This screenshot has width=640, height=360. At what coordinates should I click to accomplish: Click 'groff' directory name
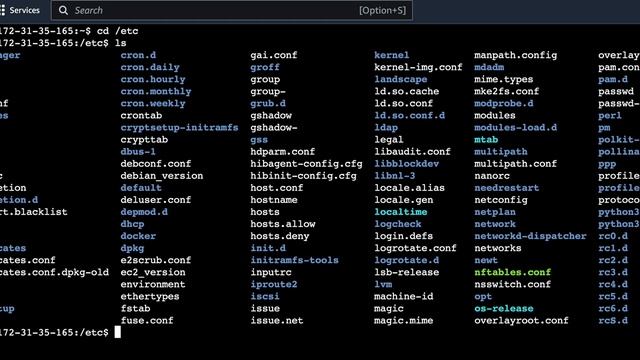click(265, 67)
